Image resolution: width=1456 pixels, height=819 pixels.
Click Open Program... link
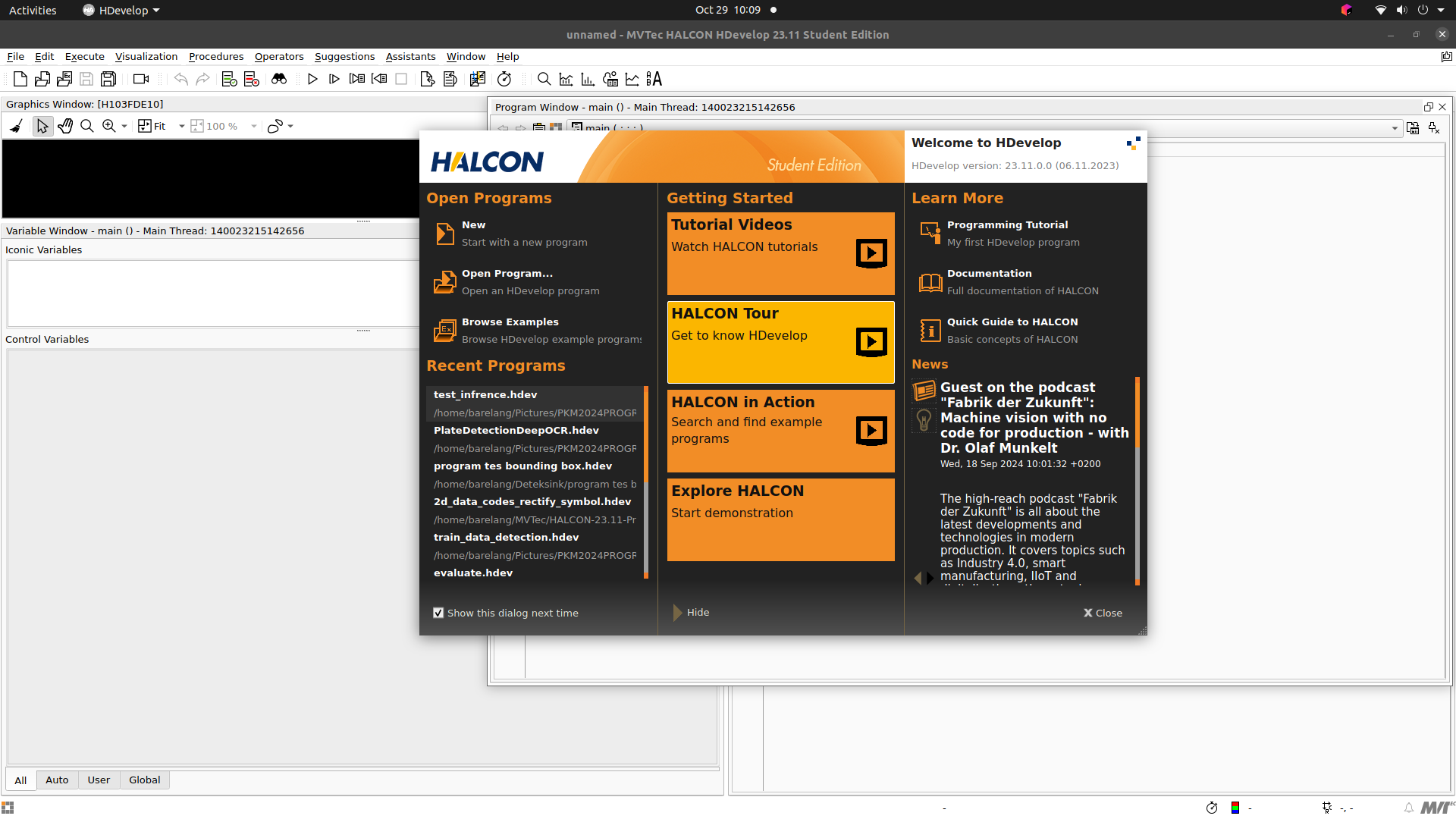tap(507, 273)
